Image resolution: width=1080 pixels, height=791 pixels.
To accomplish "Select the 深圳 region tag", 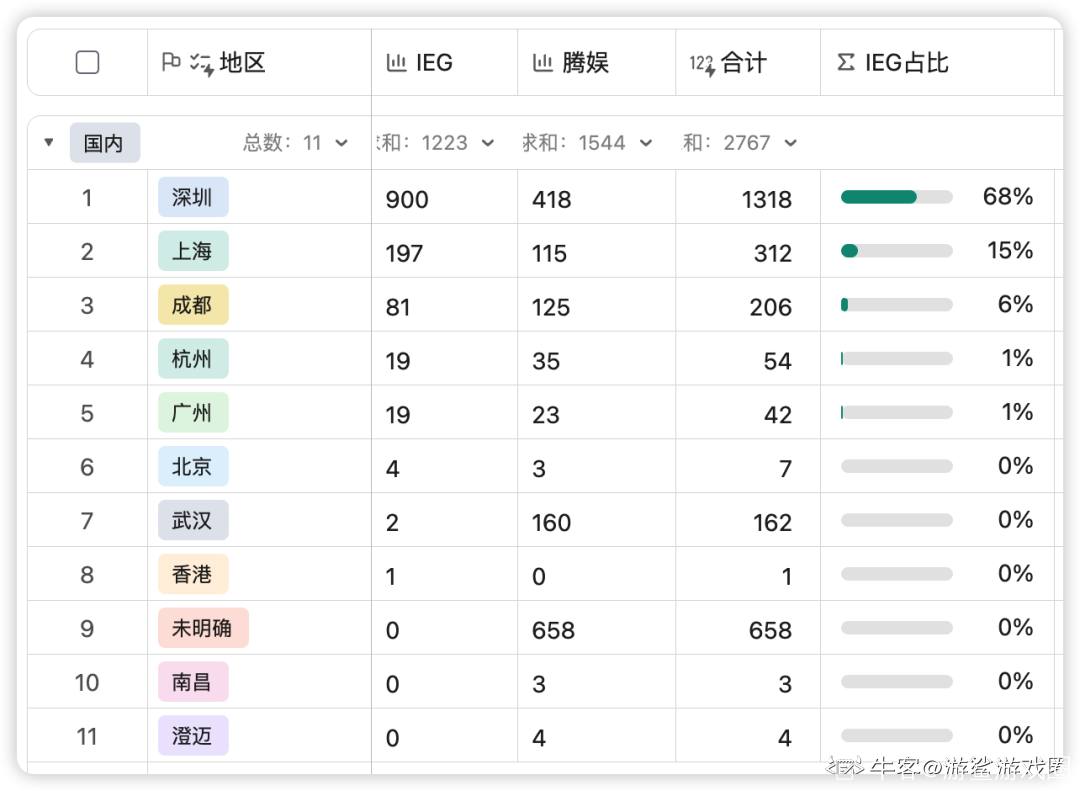I will 193,197.
